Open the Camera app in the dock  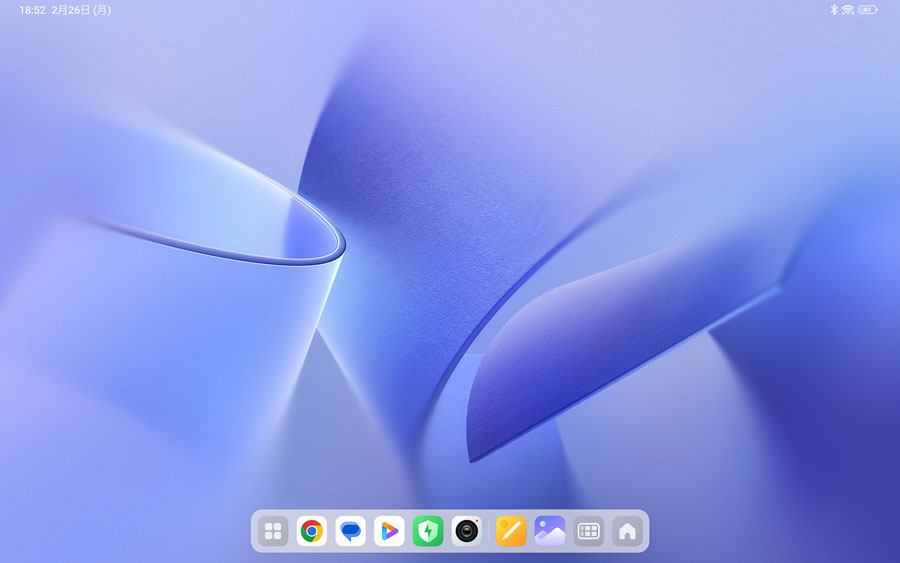coord(467,531)
